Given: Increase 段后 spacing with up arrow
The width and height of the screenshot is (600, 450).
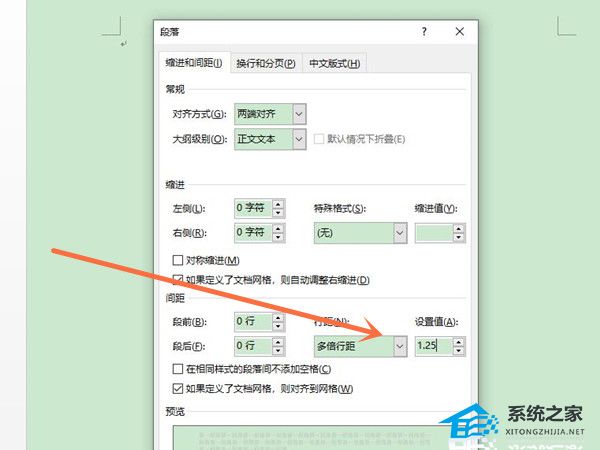Looking at the screenshot, I should pos(279,341).
